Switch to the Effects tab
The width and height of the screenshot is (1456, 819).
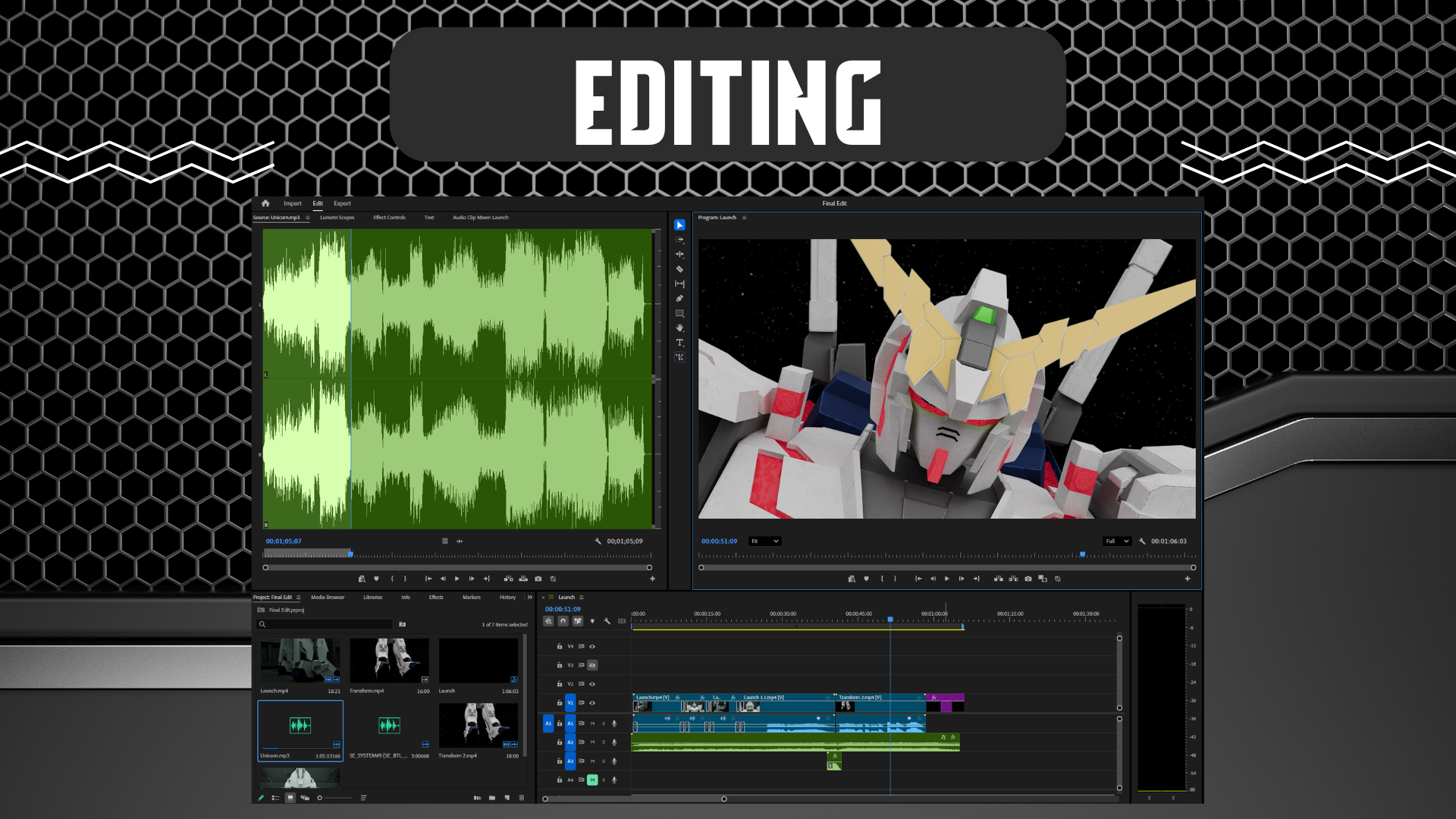[x=436, y=598]
